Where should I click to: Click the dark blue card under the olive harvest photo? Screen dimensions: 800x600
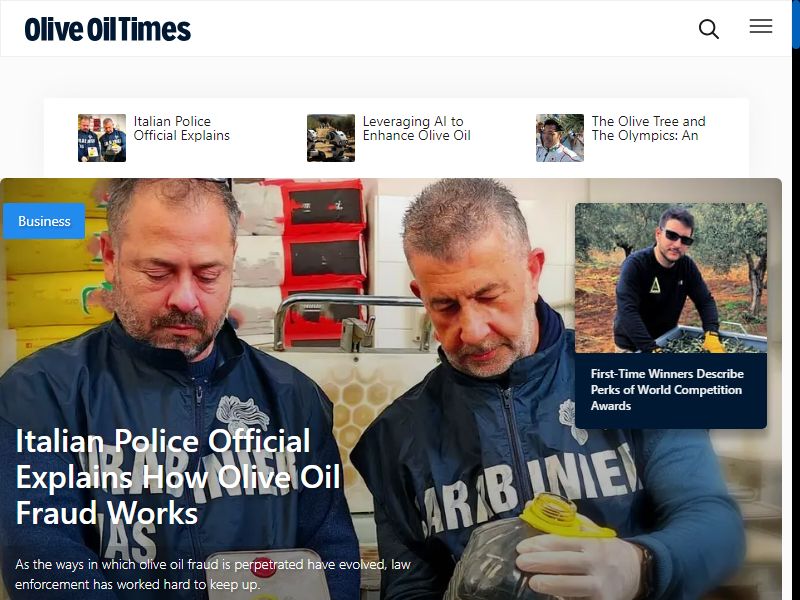671,391
